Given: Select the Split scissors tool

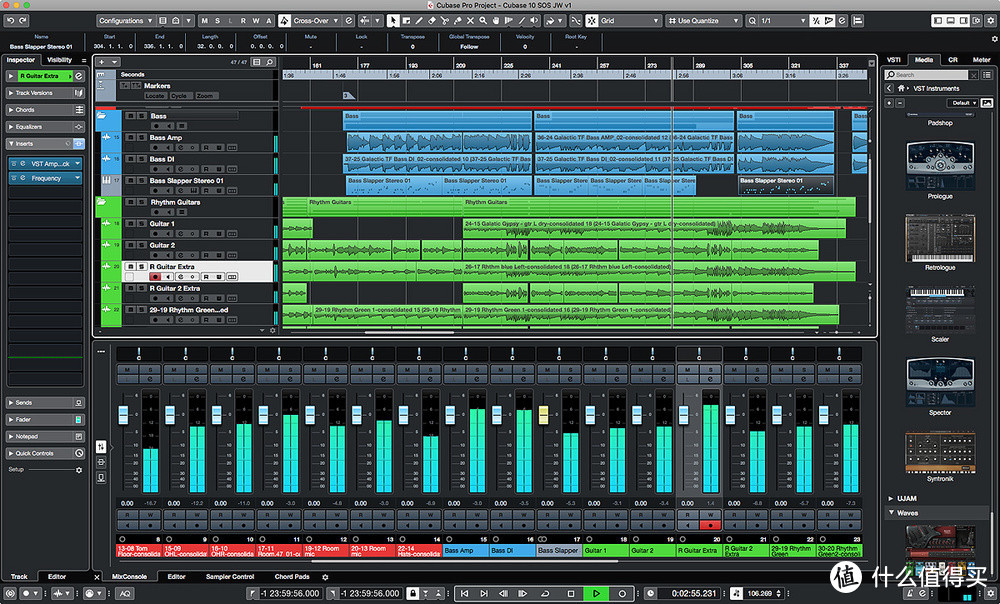Looking at the screenshot, I should (445, 20).
